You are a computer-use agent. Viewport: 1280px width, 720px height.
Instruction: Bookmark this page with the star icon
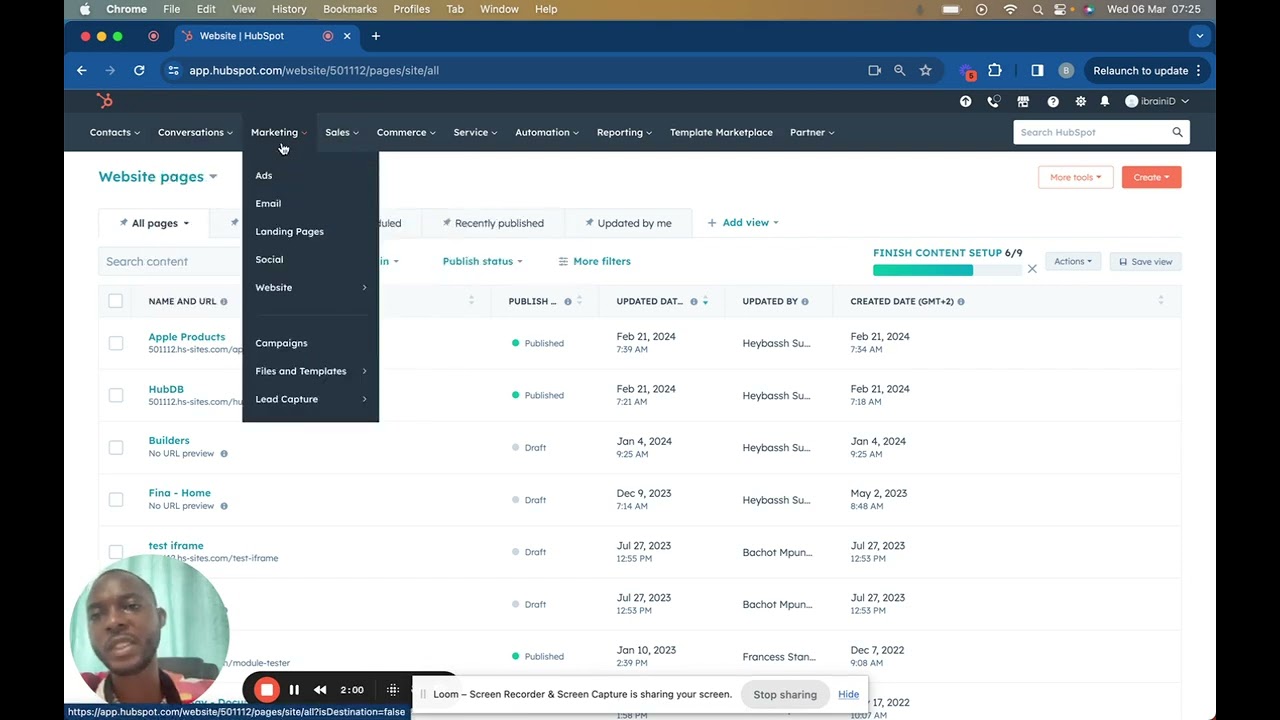[925, 70]
